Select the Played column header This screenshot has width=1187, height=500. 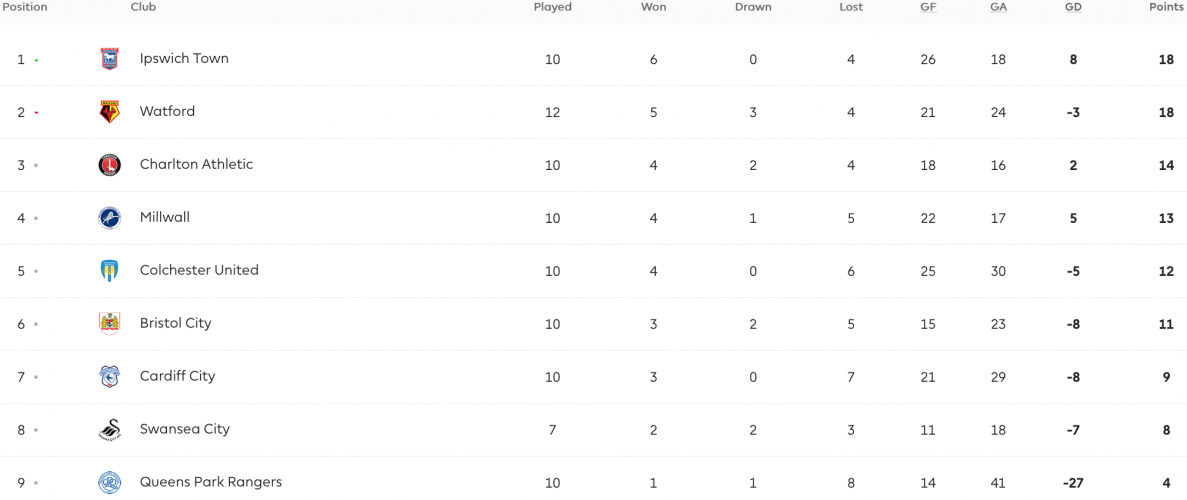[x=553, y=7]
